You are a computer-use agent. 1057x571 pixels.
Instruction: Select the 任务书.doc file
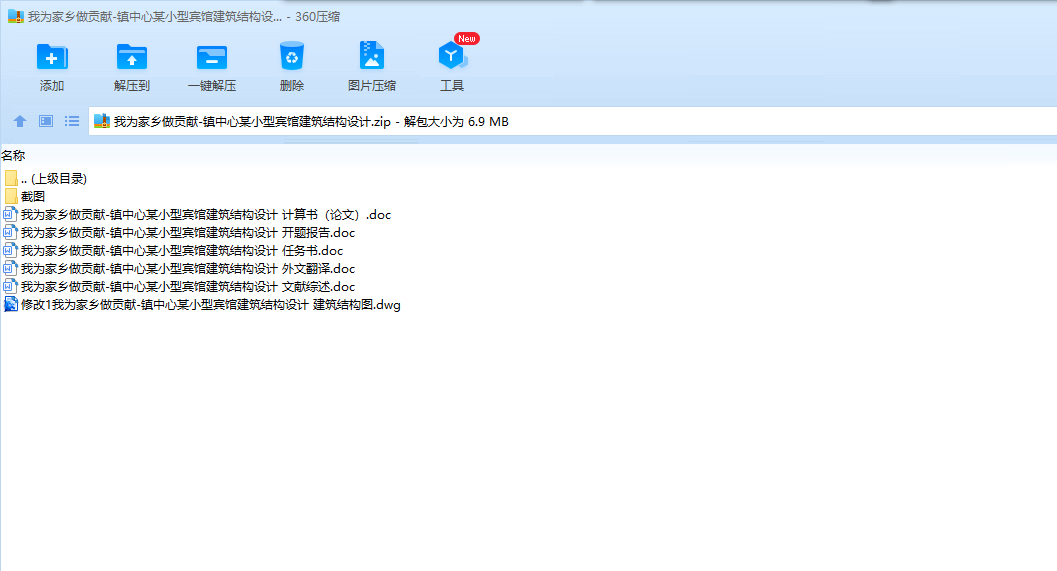point(173,251)
